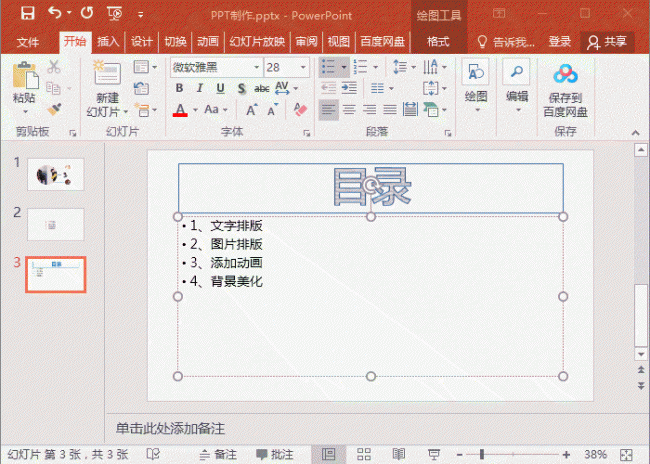This screenshot has width=650, height=464.
Task: Clear all text formatting
Action: (x=300, y=109)
